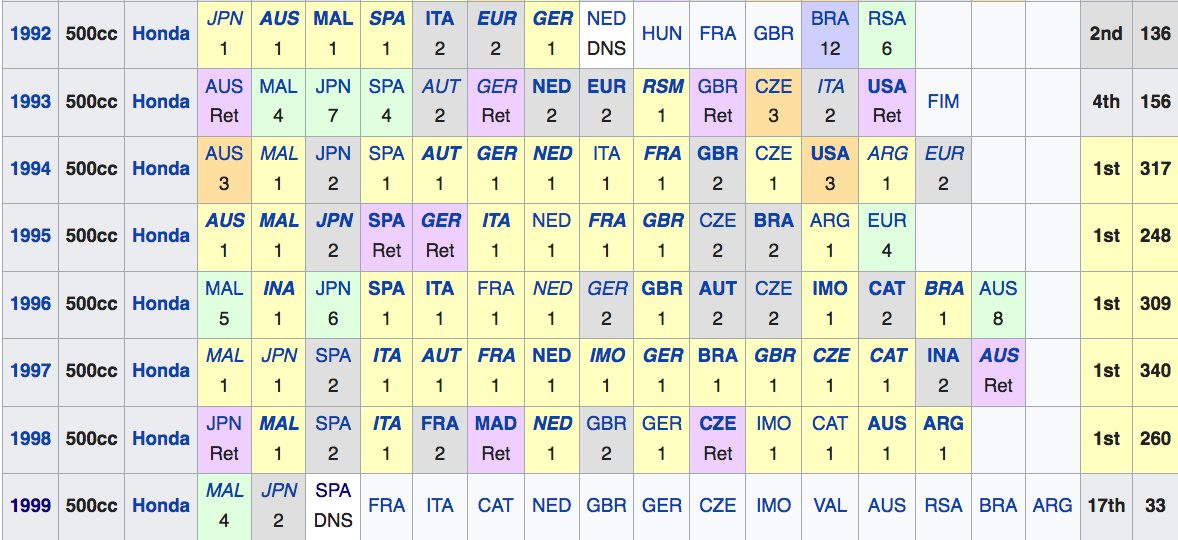This screenshot has height=540, width=1178.
Task: Open the USA race link in 1994 row
Action: click(830, 153)
